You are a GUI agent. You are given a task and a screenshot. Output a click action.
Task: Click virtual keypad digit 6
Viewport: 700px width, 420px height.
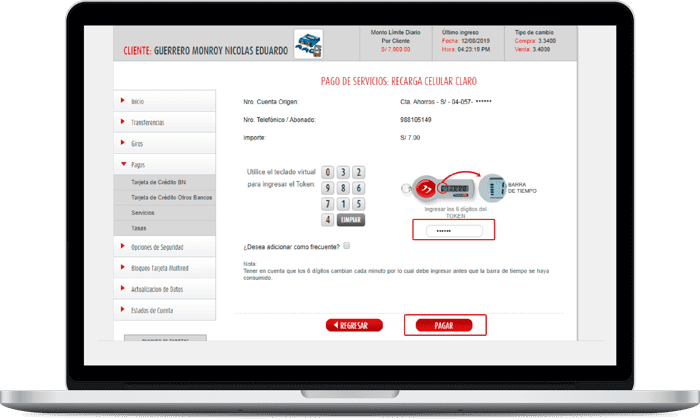[358, 188]
